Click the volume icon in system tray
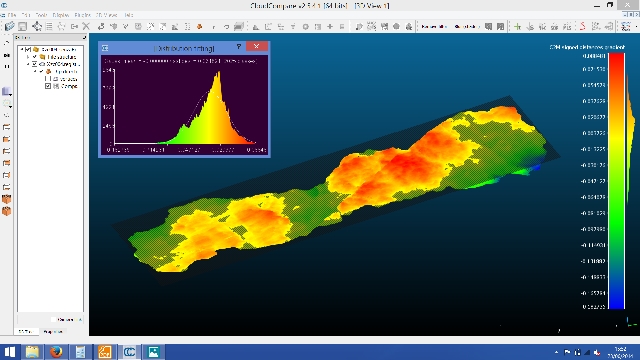Viewport: 640px width, 360px height. [x=597, y=352]
